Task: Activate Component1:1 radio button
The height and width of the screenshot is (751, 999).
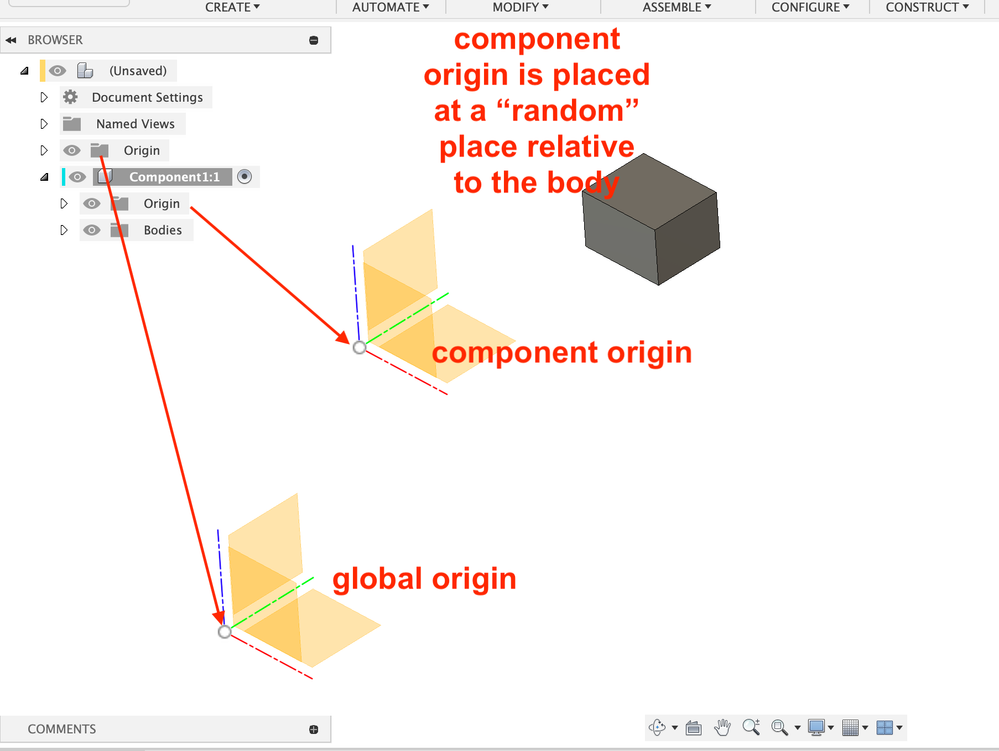Action: (245, 176)
